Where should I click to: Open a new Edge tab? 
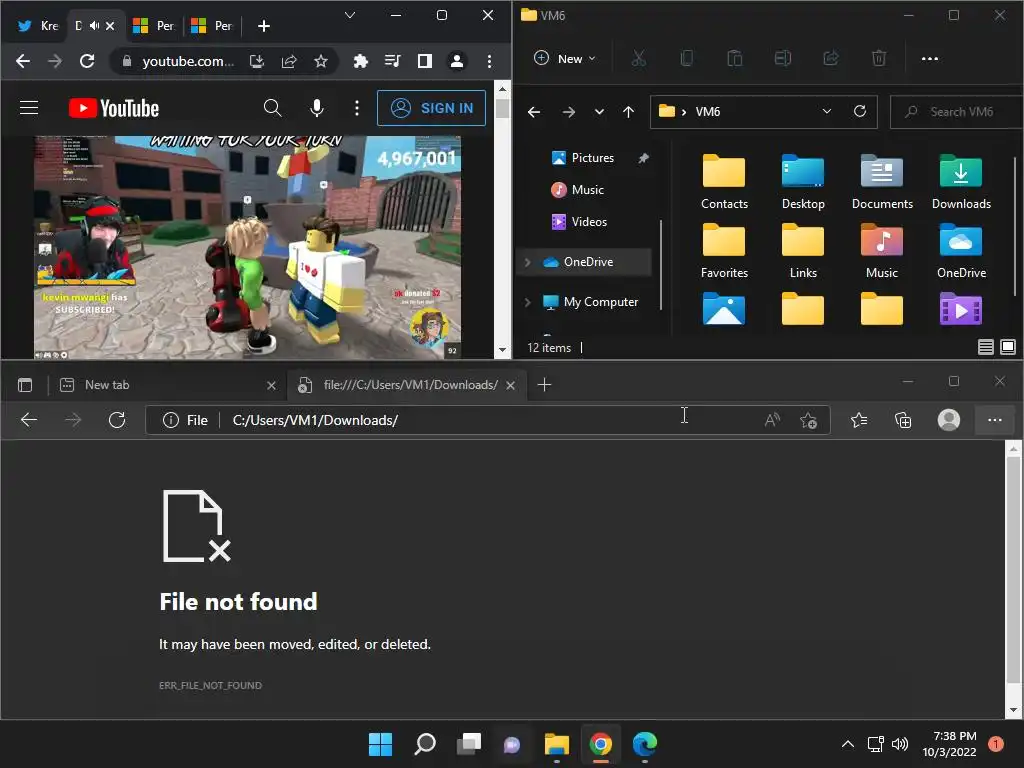click(544, 385)
